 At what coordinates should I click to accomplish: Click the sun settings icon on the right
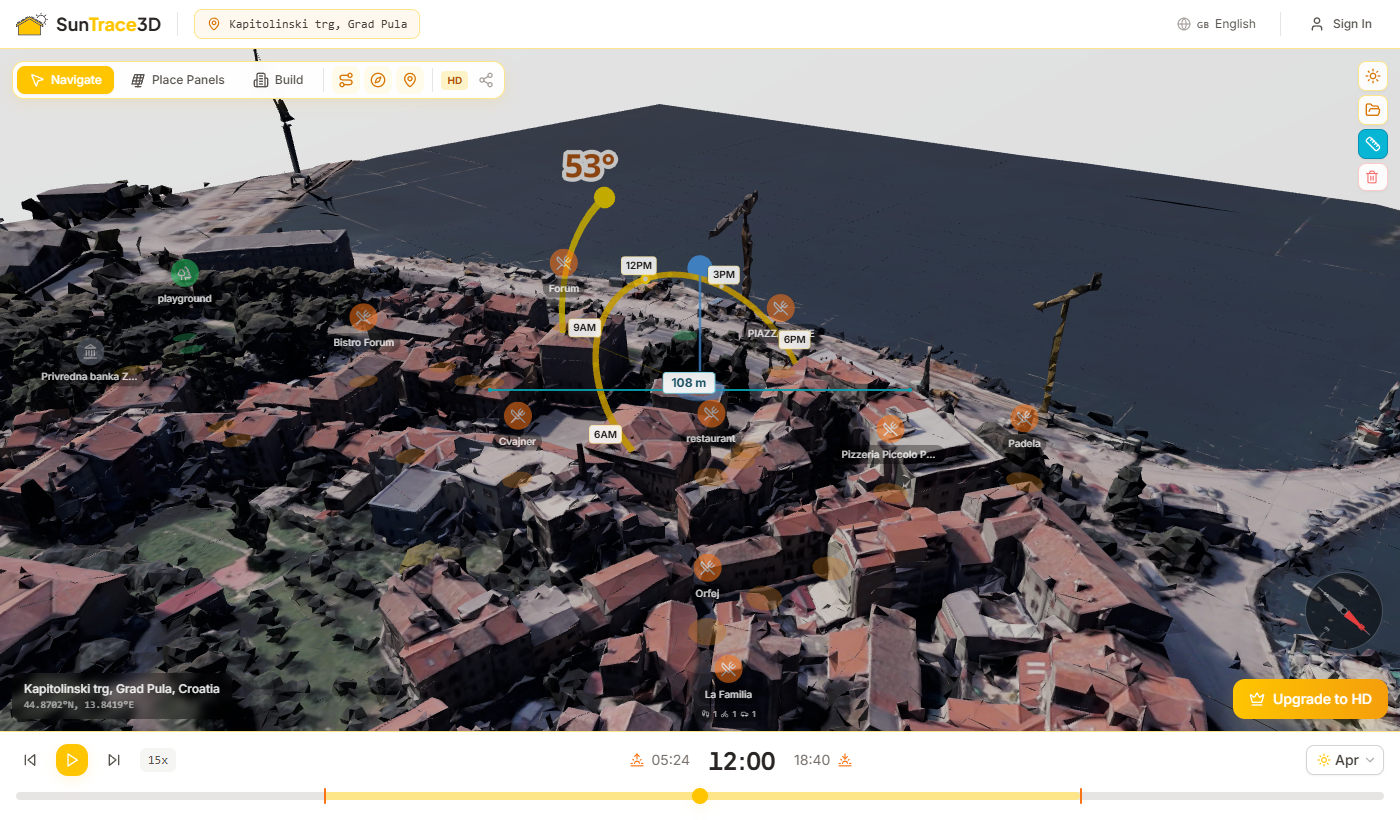(1372, 76)
